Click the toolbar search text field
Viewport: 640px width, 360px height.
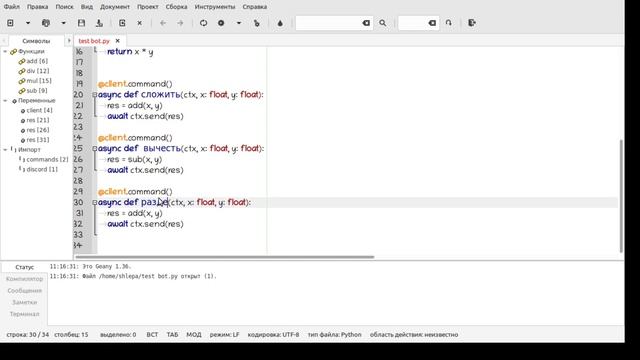point(329,23)
